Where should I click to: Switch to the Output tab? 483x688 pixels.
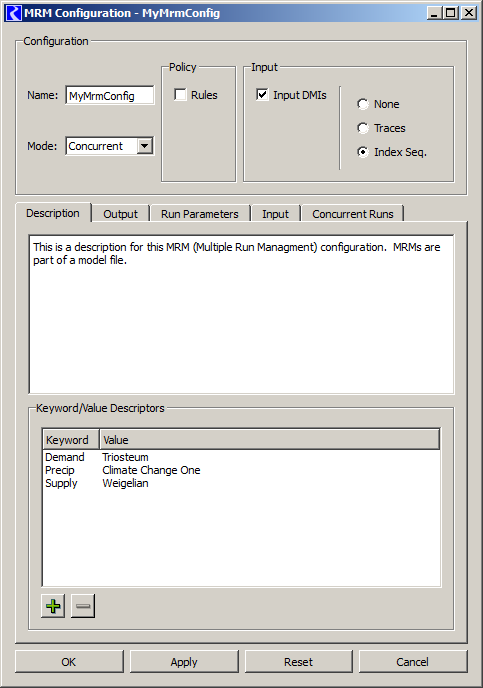120,214
